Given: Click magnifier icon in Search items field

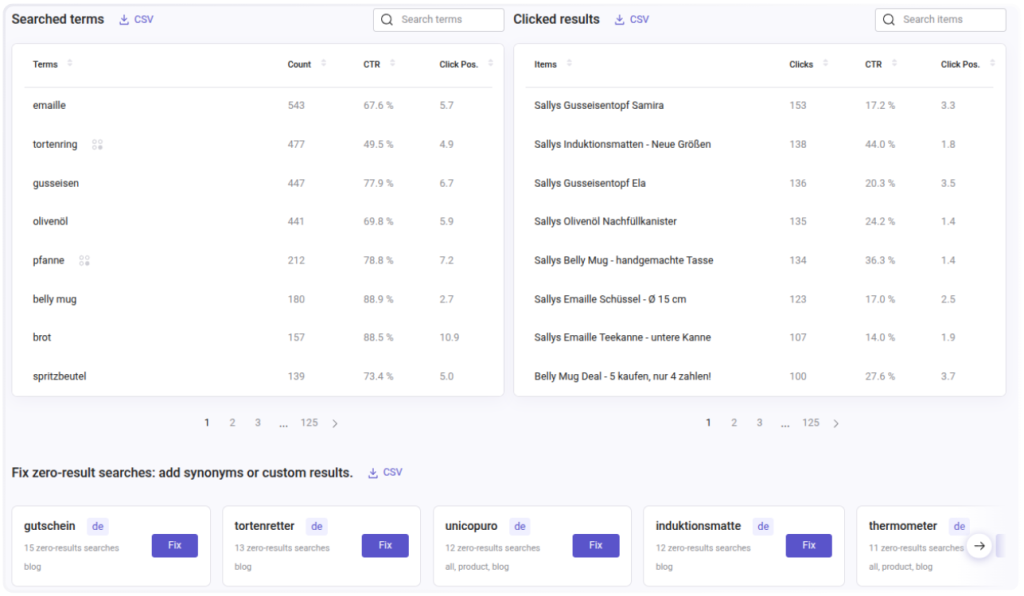Looking at the screenshot, I should click(888, 20).
